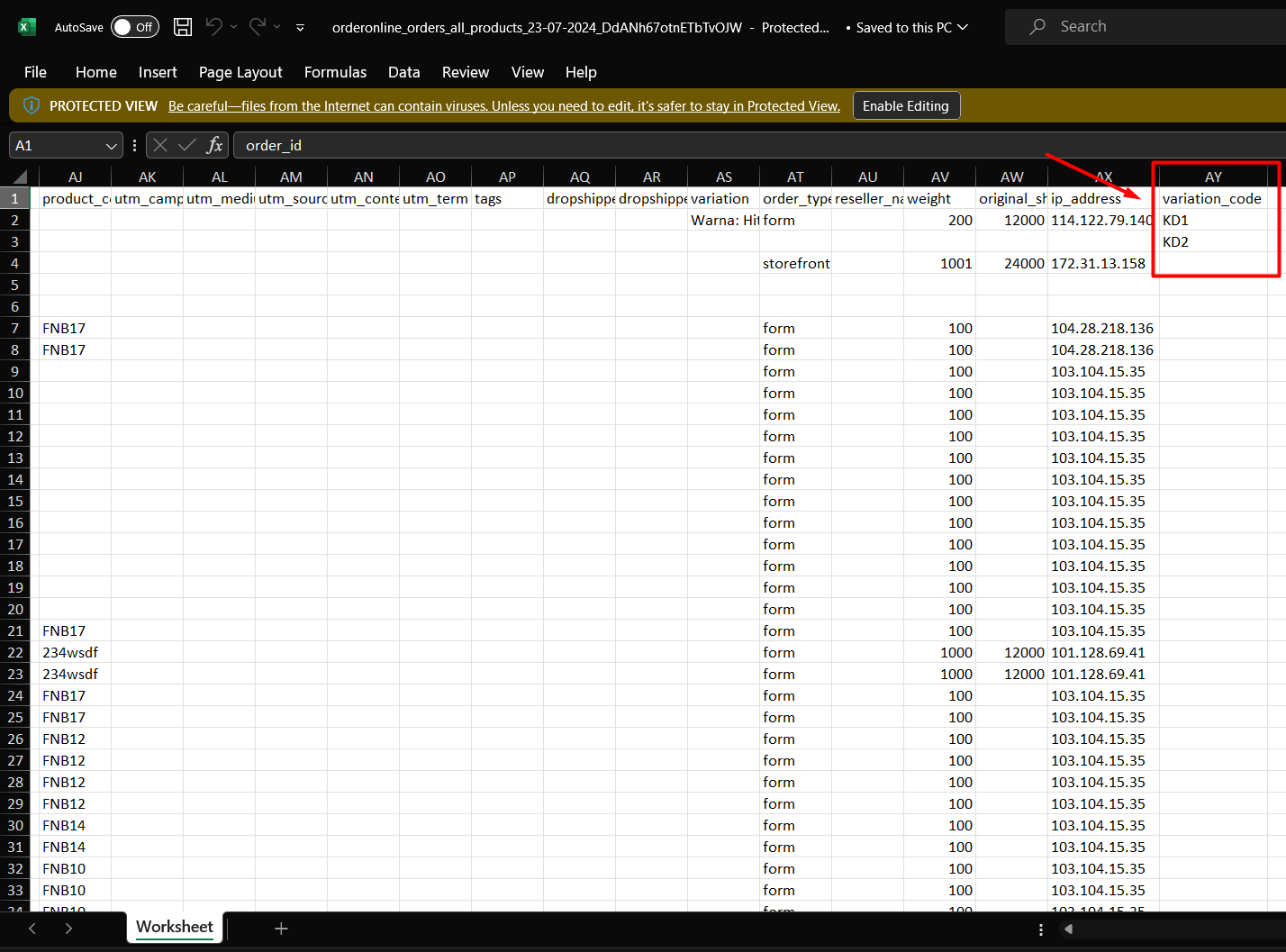Click the variation_code header cell

point(1213,198)
